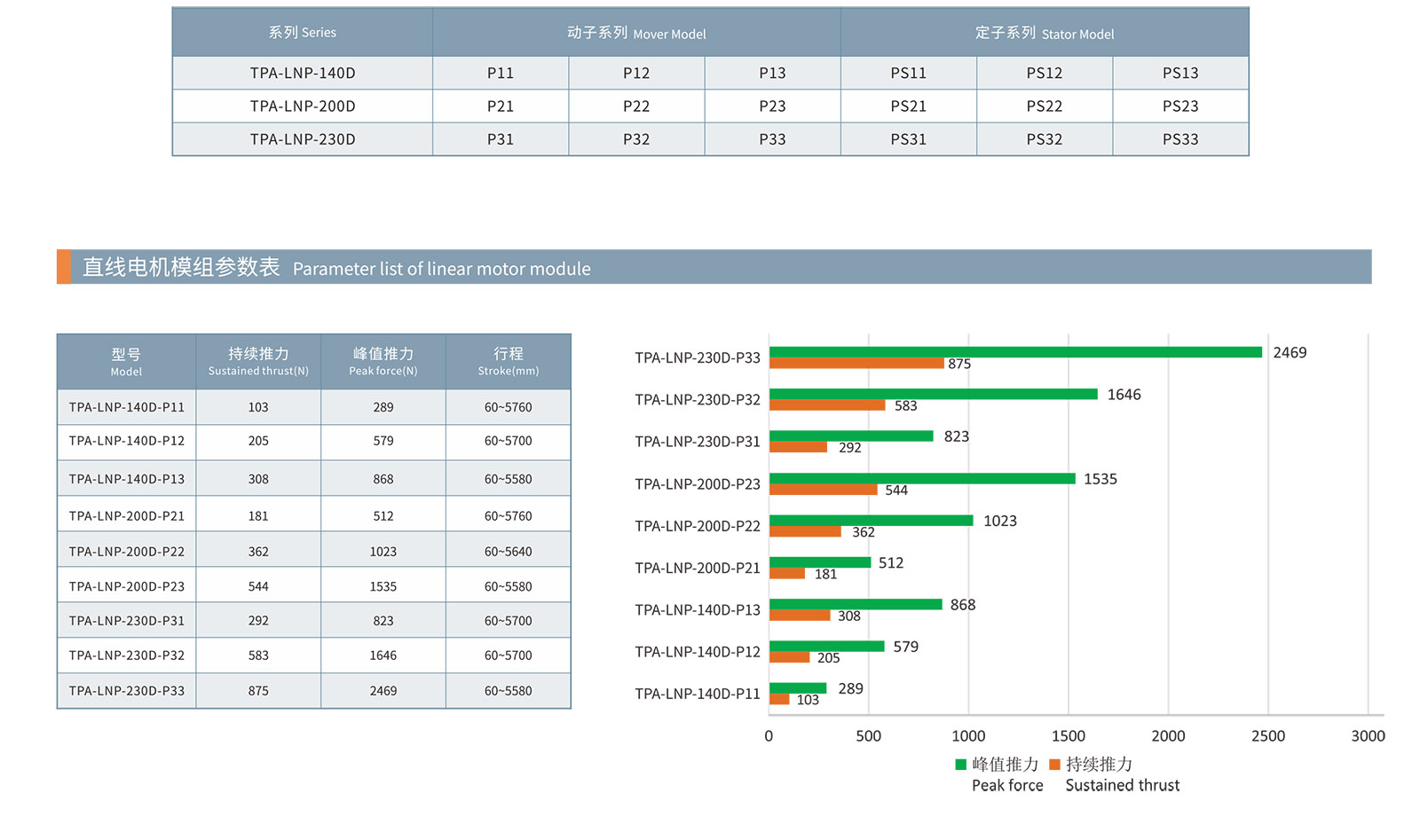
Task: Select the orange 875 bar in the chart
Action: coord(856,364)
